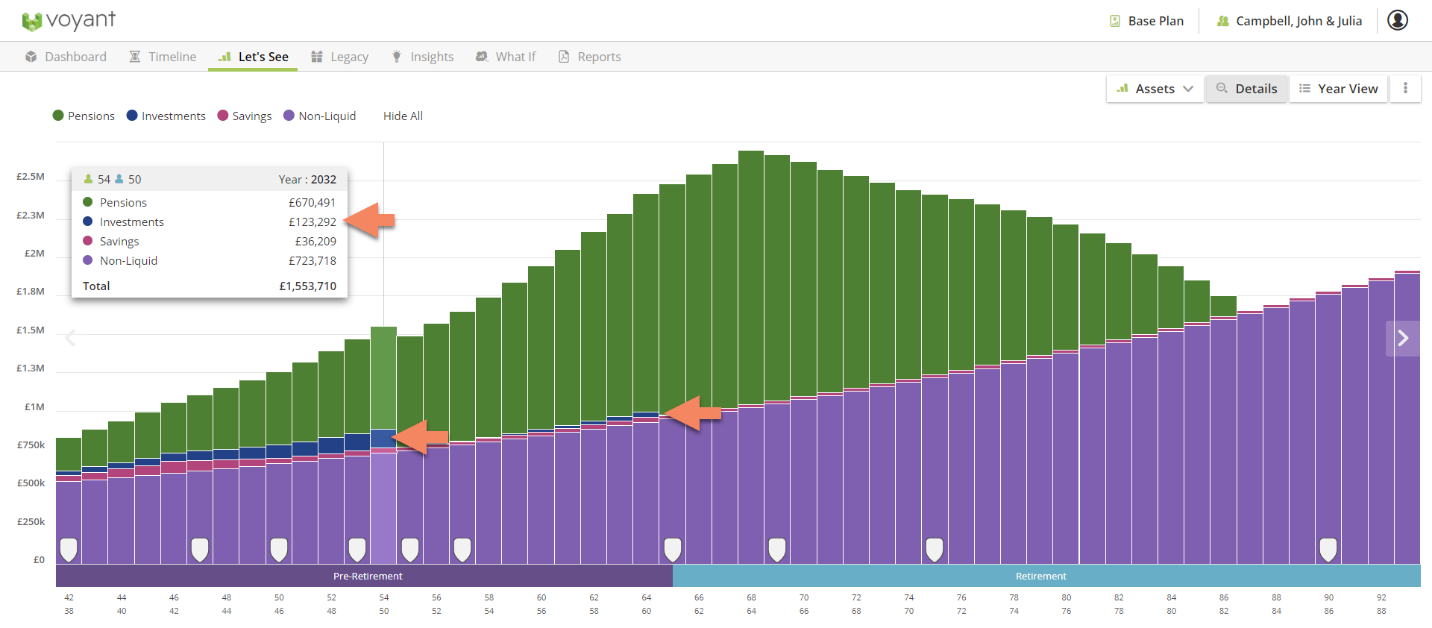Click the event marker at age 90
This screenshot has width=1432, height=628.
1328,549
